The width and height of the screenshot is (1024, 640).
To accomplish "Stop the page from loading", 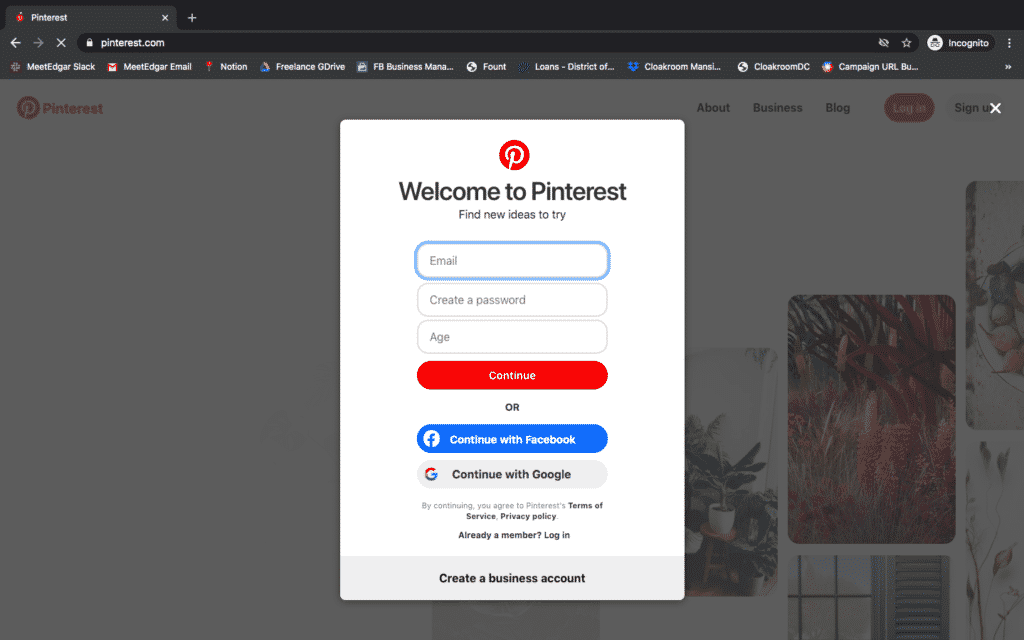I will tap(61, 42).
